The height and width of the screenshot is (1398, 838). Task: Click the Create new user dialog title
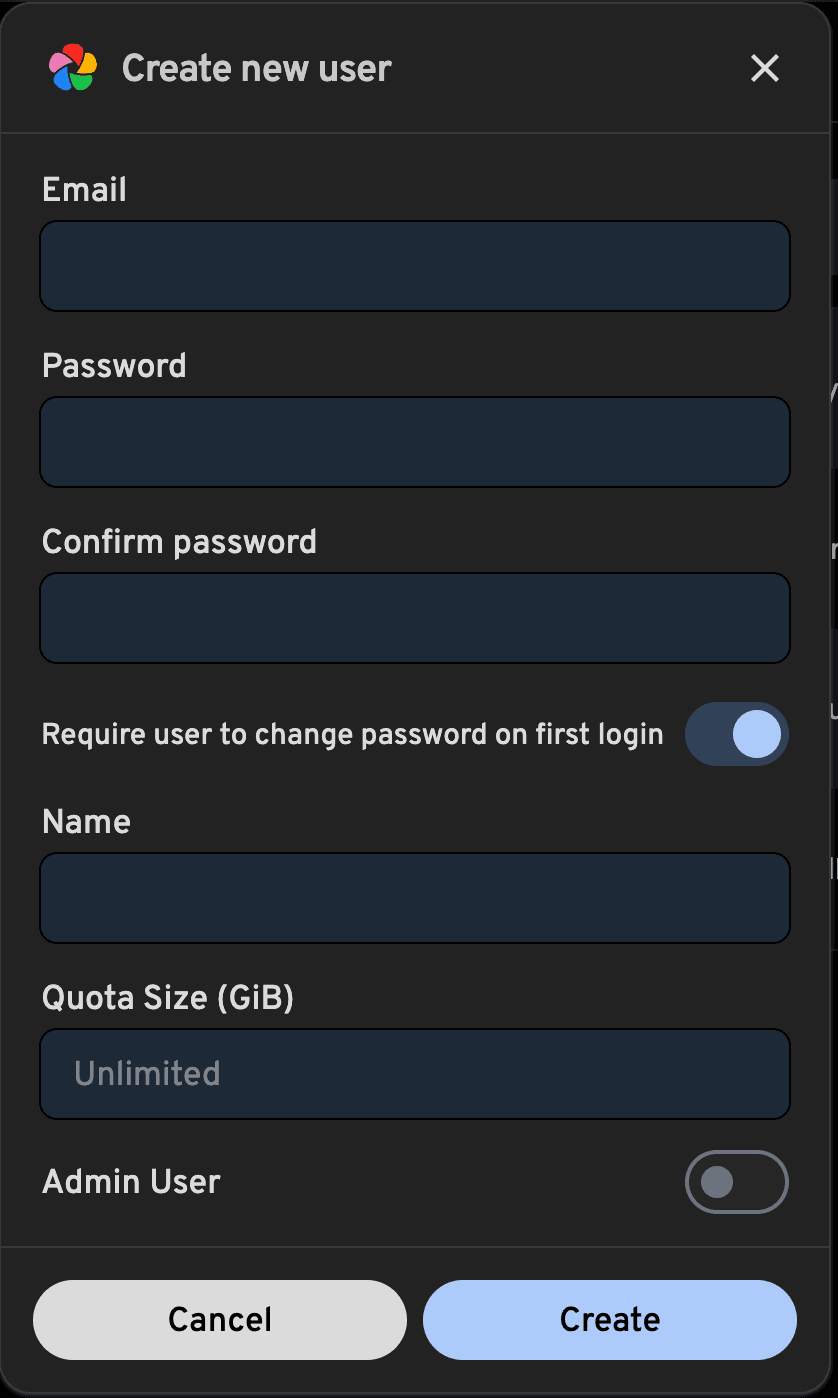click(256, 68)
